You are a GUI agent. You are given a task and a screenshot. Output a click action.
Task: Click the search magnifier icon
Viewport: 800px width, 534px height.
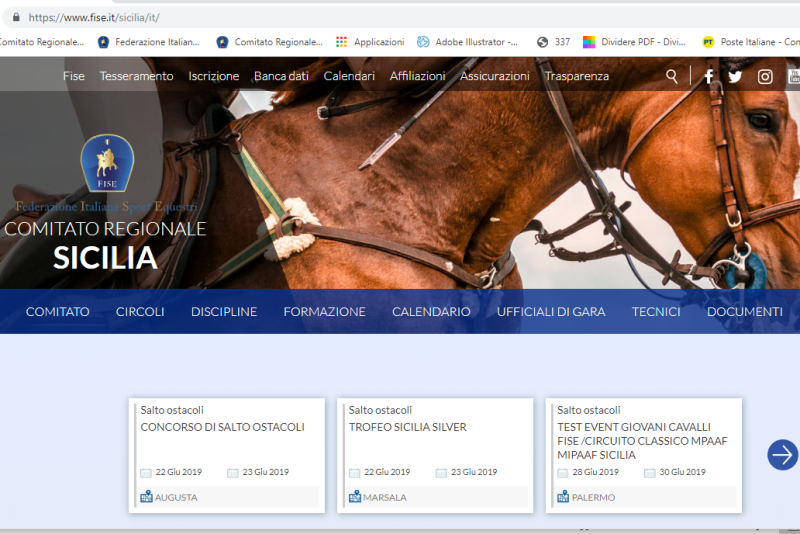pyautogui.click(x=672, y=77)
